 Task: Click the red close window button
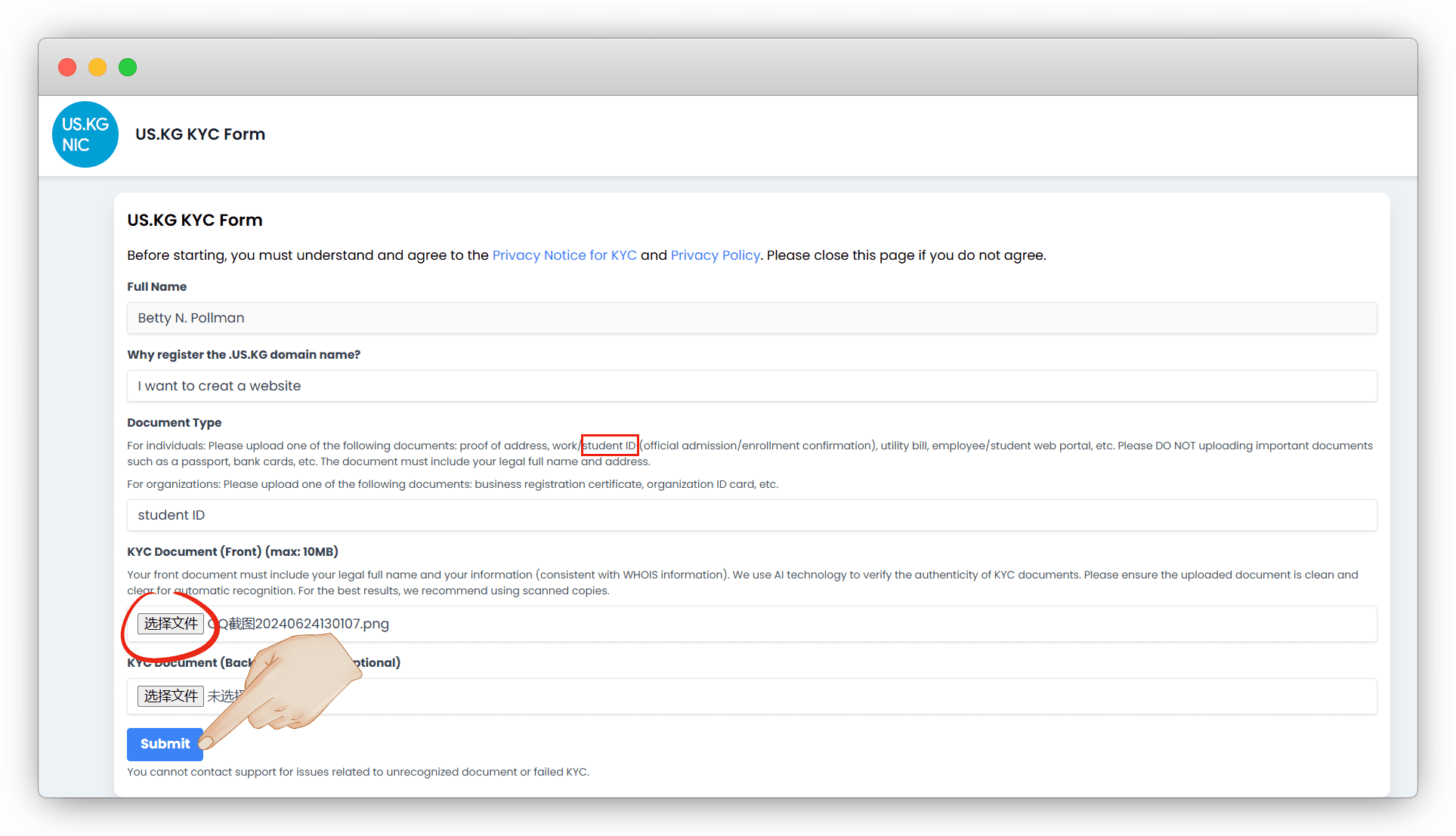(x=67, y=67)
